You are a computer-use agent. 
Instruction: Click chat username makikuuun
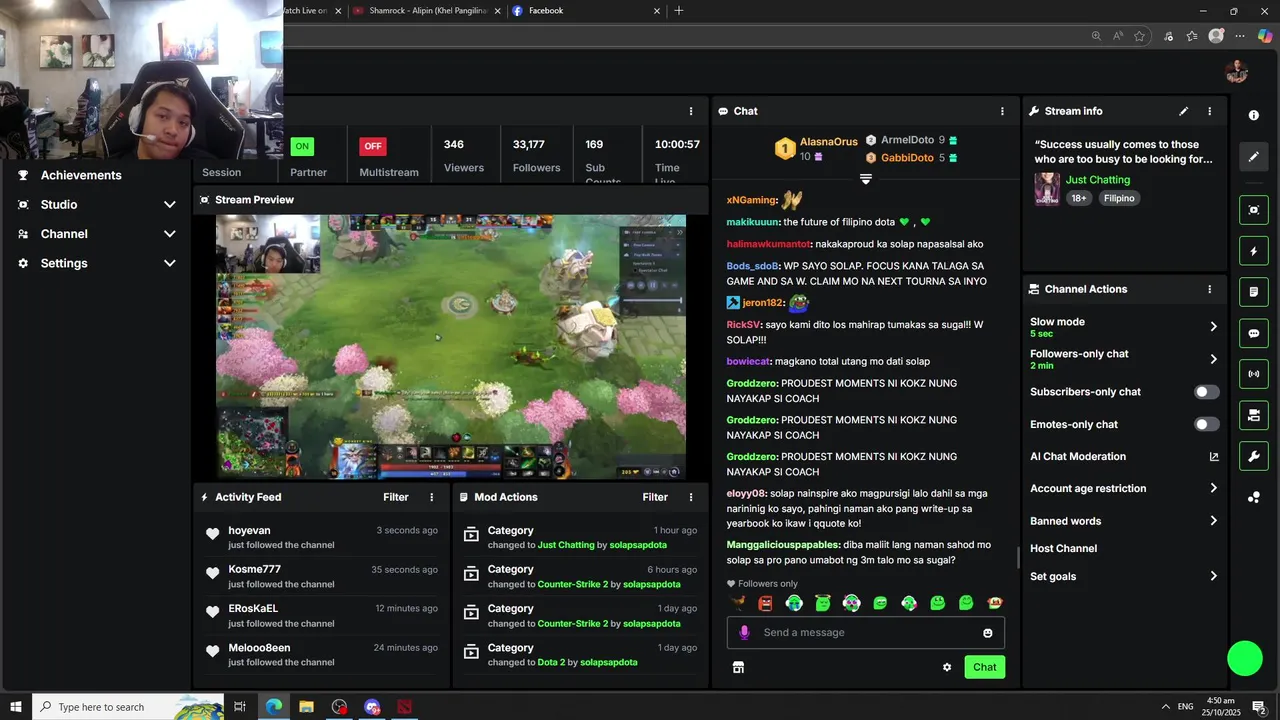(x=752, y=222)
